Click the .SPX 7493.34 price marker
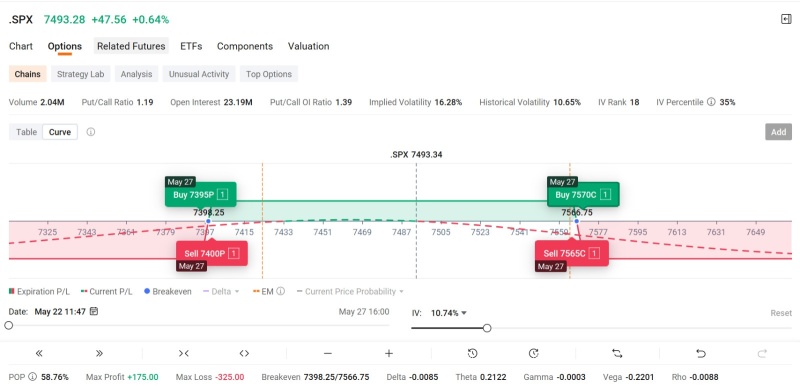 tap(416, 154)
